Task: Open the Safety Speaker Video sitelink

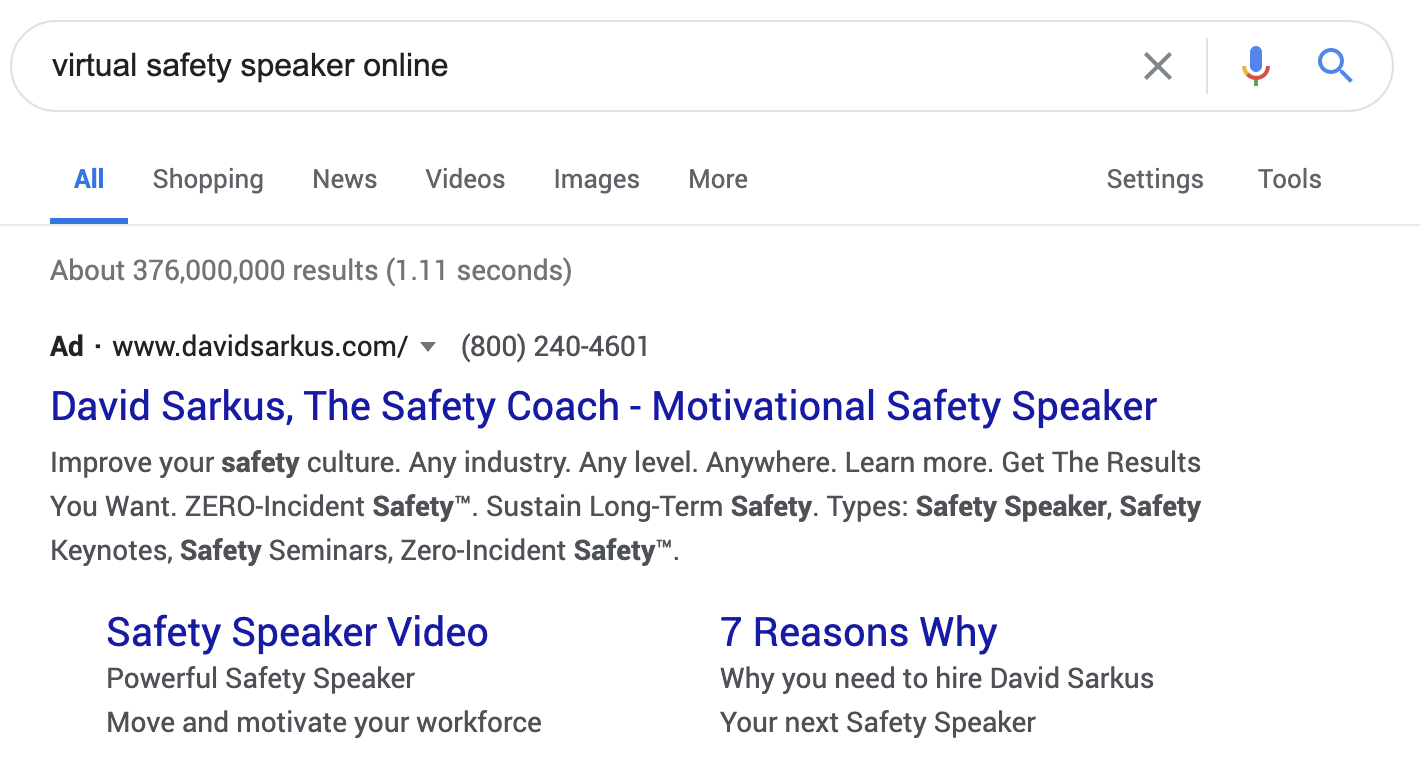Action: pyautogui.click(x=297, y=632)
